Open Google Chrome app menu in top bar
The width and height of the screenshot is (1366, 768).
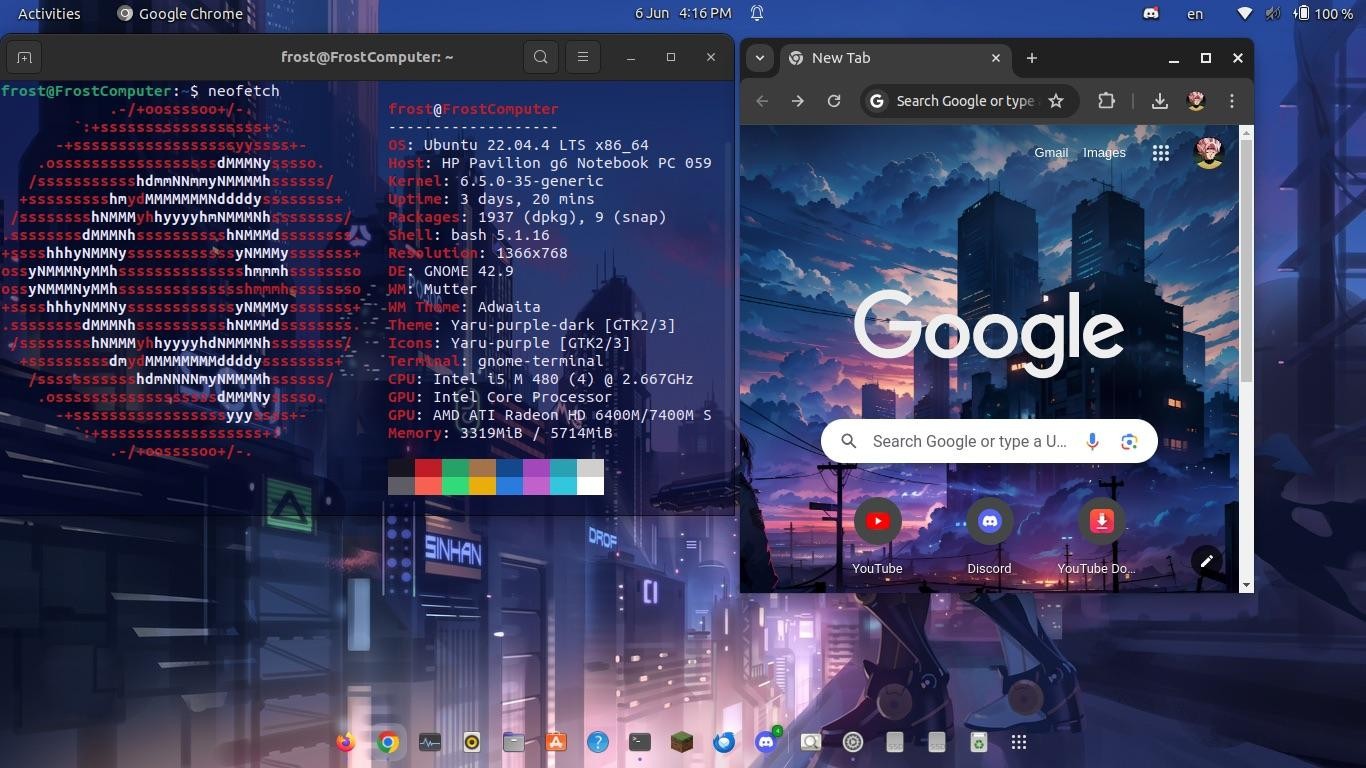click(180, 13)
